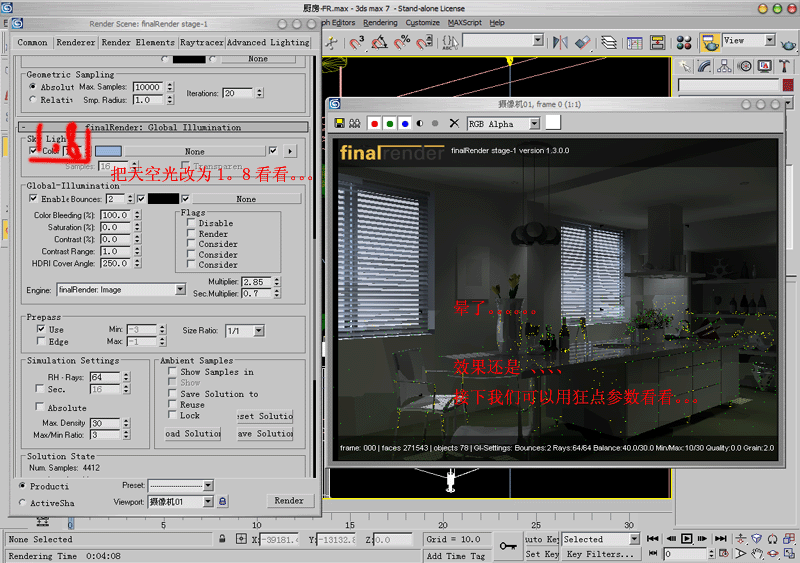Check the Render flag checkbox
800x563 pixels.
click(191, 233)
